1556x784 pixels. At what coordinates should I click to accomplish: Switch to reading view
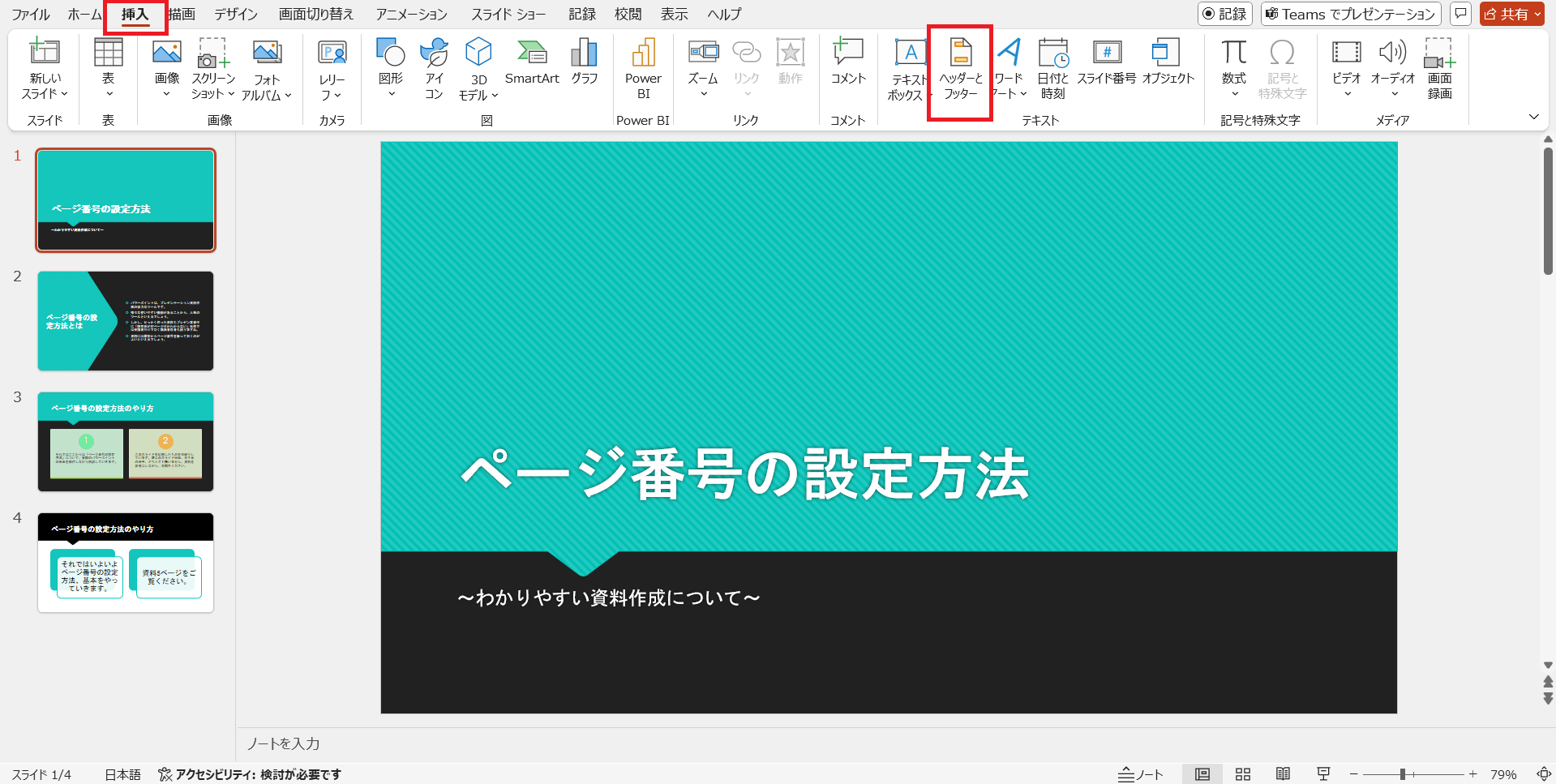pos(1284,773)
